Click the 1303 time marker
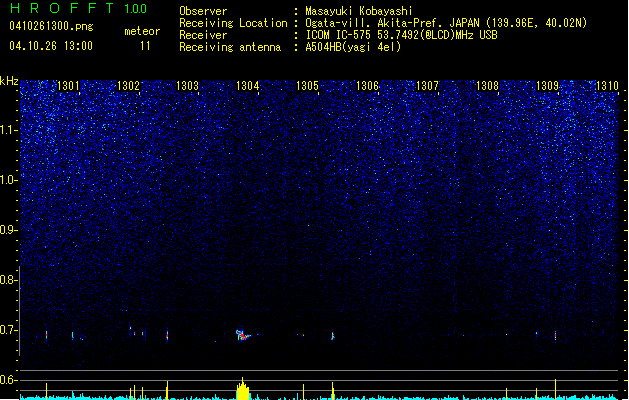629x400 pixels. tap(187, 86)
